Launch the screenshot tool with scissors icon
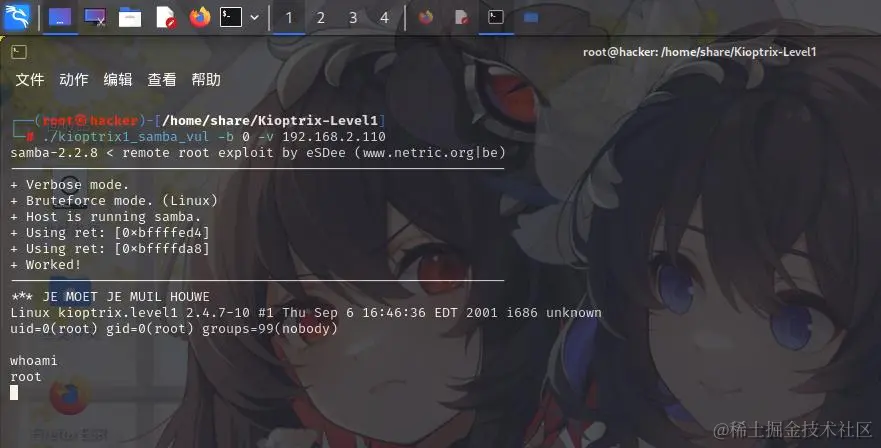 [95, 17]
